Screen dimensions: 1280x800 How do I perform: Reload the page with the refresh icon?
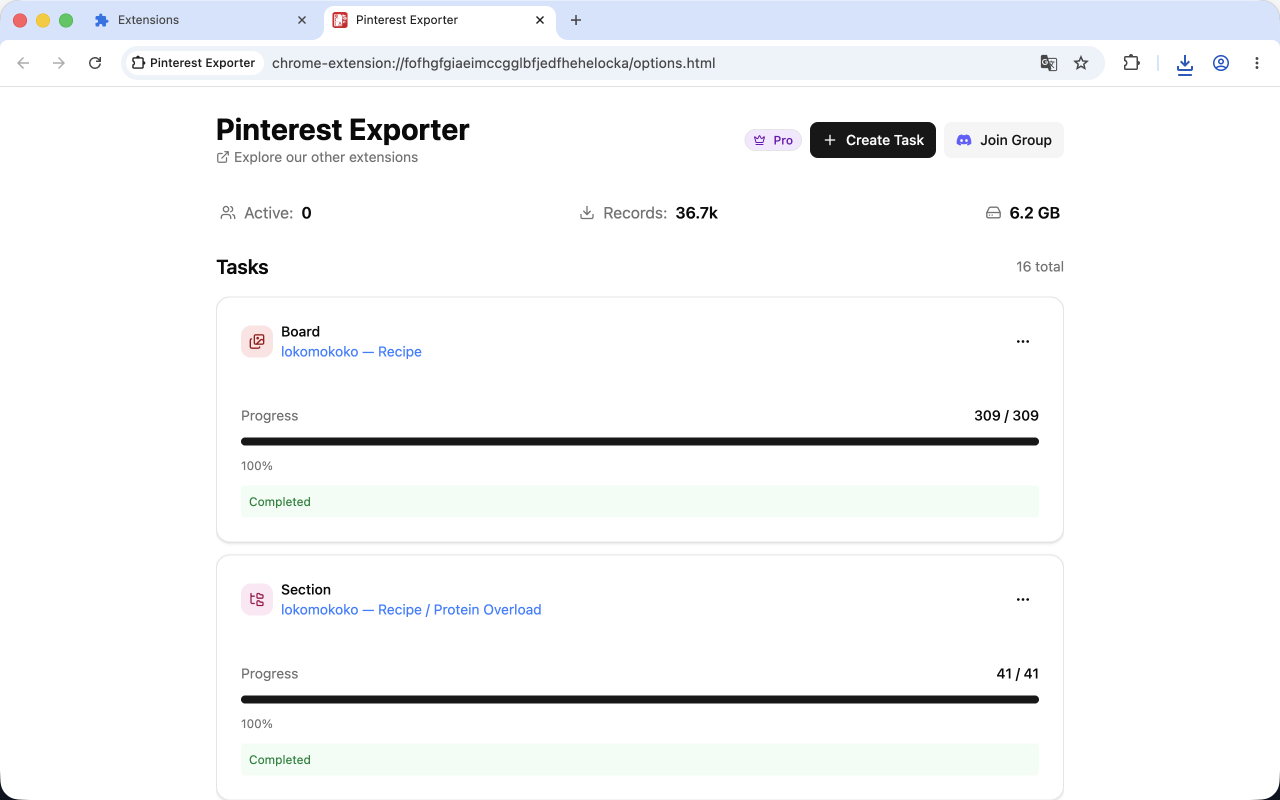(95, 63)
